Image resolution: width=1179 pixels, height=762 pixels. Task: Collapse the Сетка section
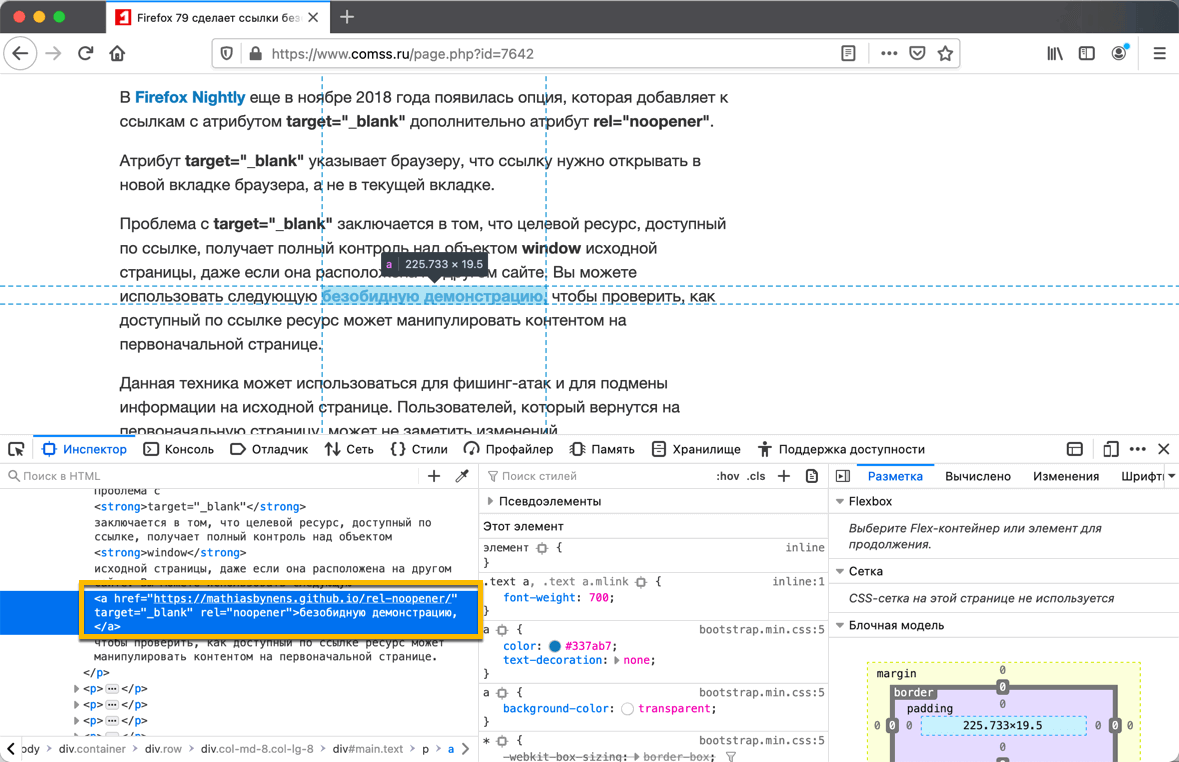pyautogui.click(x=840, y=571)
